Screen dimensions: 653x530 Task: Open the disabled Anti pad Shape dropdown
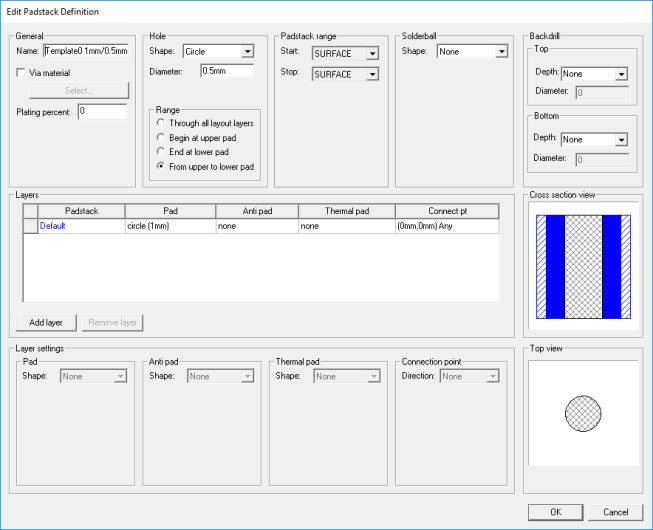point(247,376)
